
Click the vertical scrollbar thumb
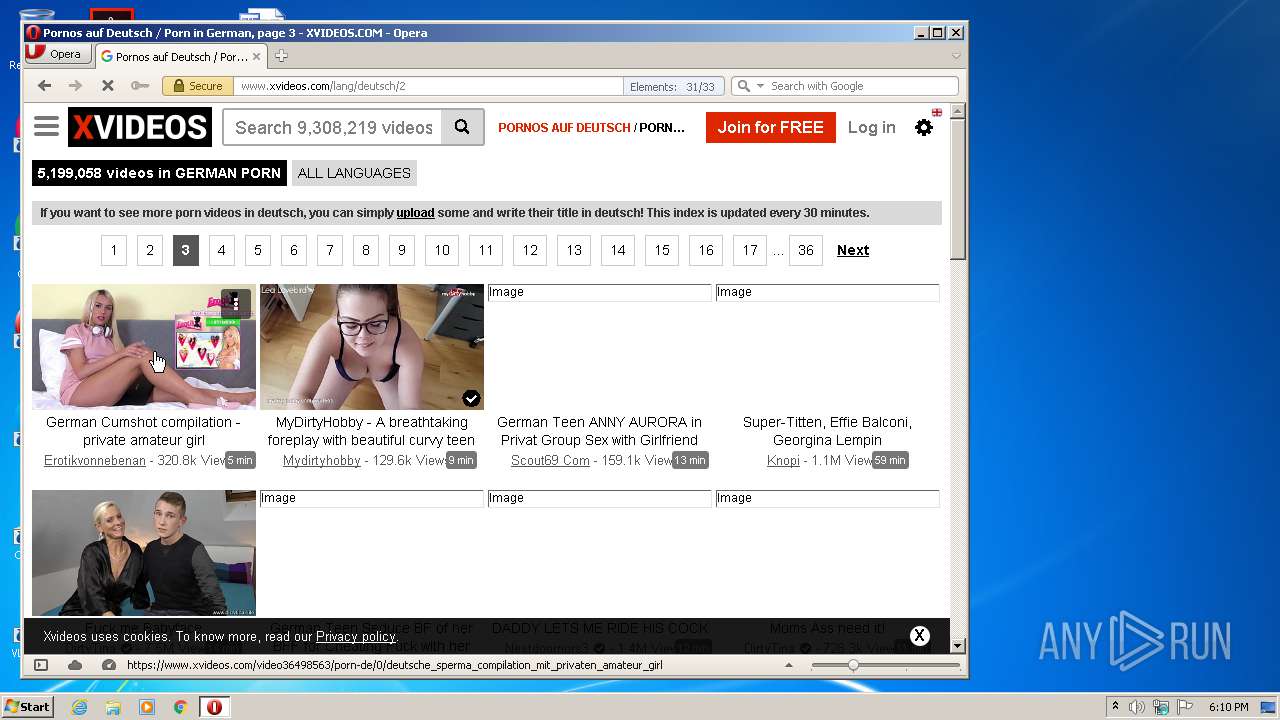[957, 190]
